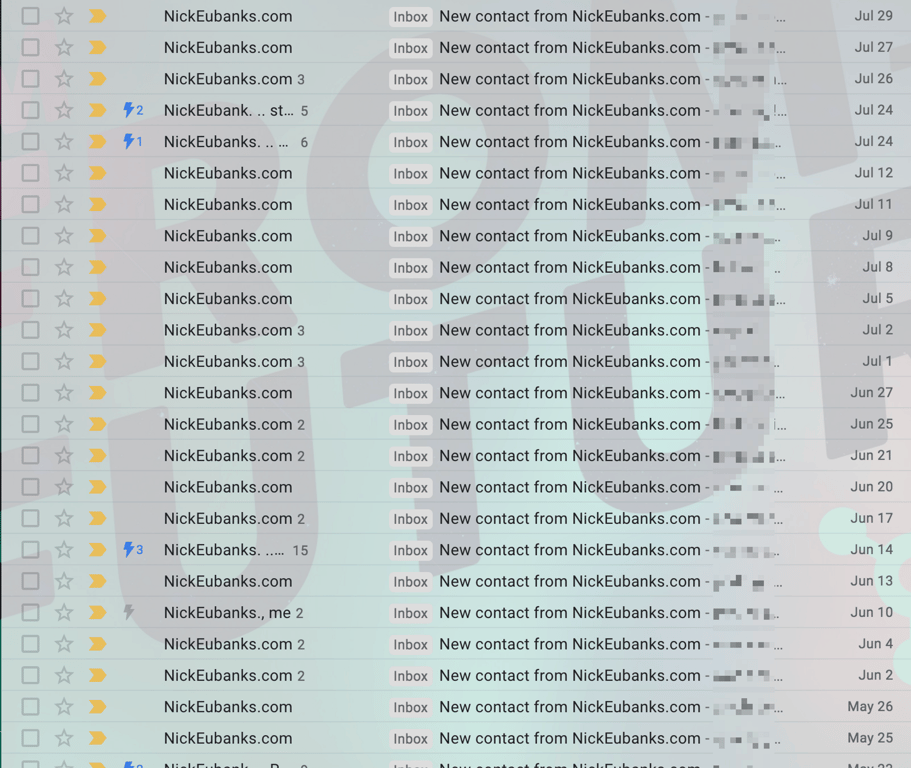Click blue lightning icon on the Jun 14 thread
The height and width of the screenshot is (768, 911).
click(133, 550)
